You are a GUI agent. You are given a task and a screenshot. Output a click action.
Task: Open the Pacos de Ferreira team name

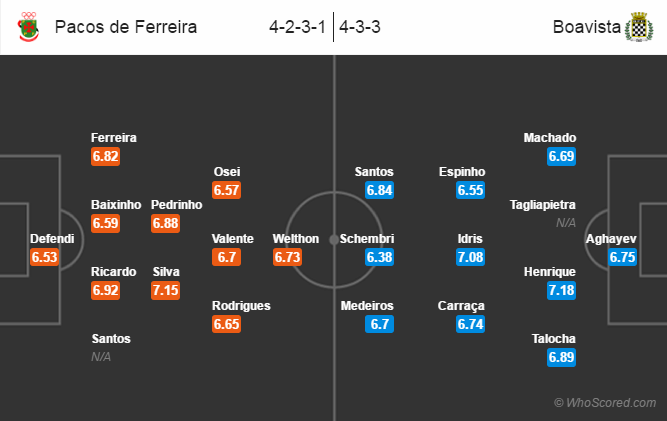click(x=126, y=27)
